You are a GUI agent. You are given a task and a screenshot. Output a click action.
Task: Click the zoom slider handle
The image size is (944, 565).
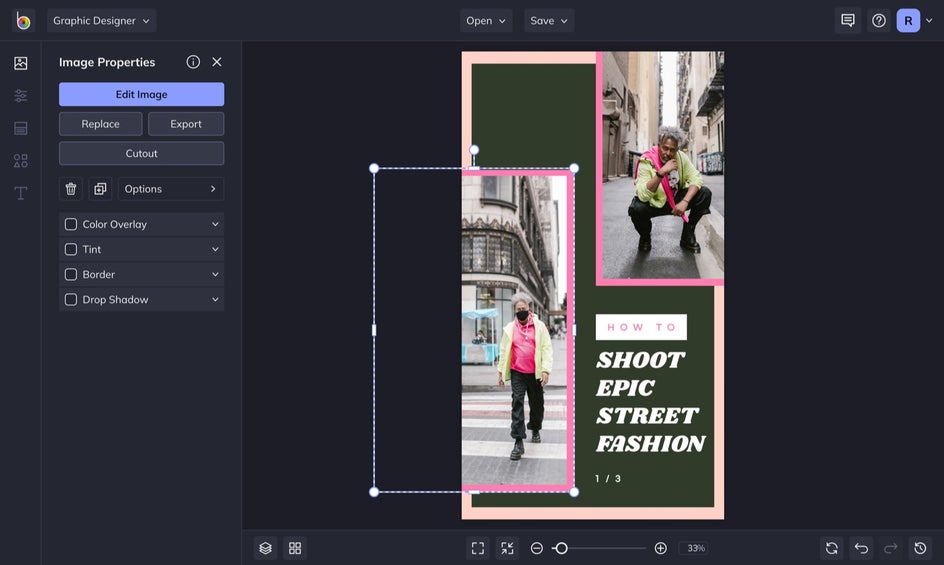click(561, 548)
